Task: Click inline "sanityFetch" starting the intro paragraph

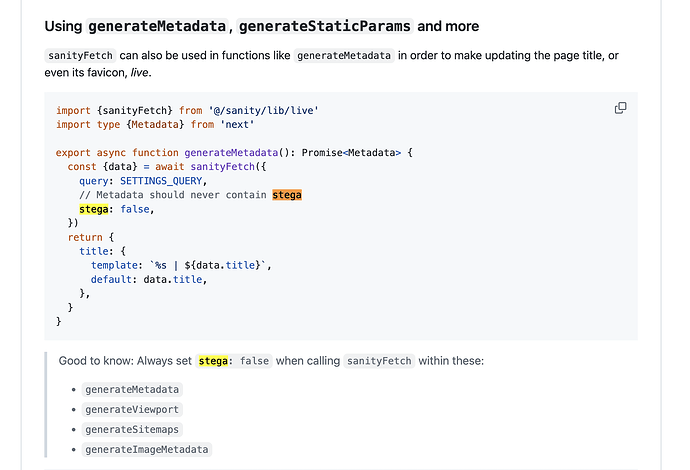Action: pos(80,56)
